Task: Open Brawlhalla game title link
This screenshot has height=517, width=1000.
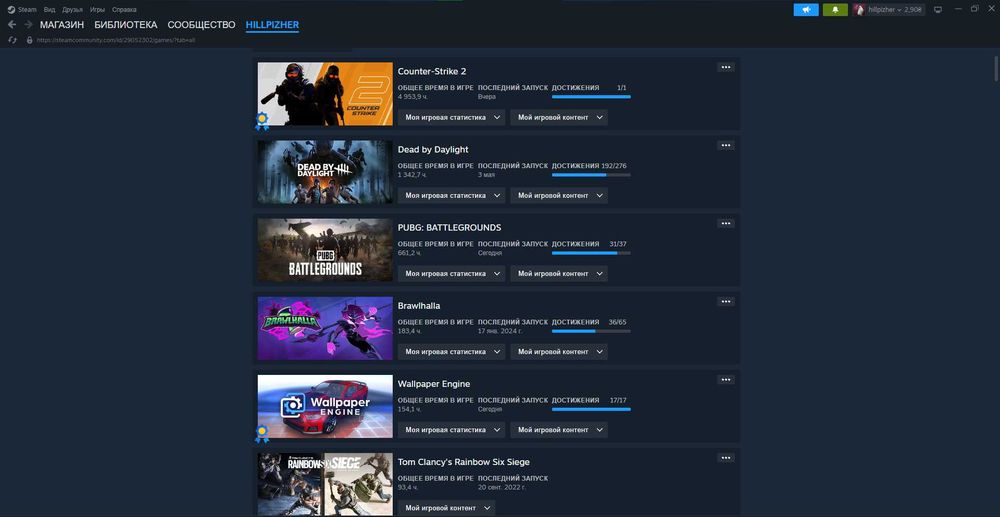Action: [x=419, y=306]
